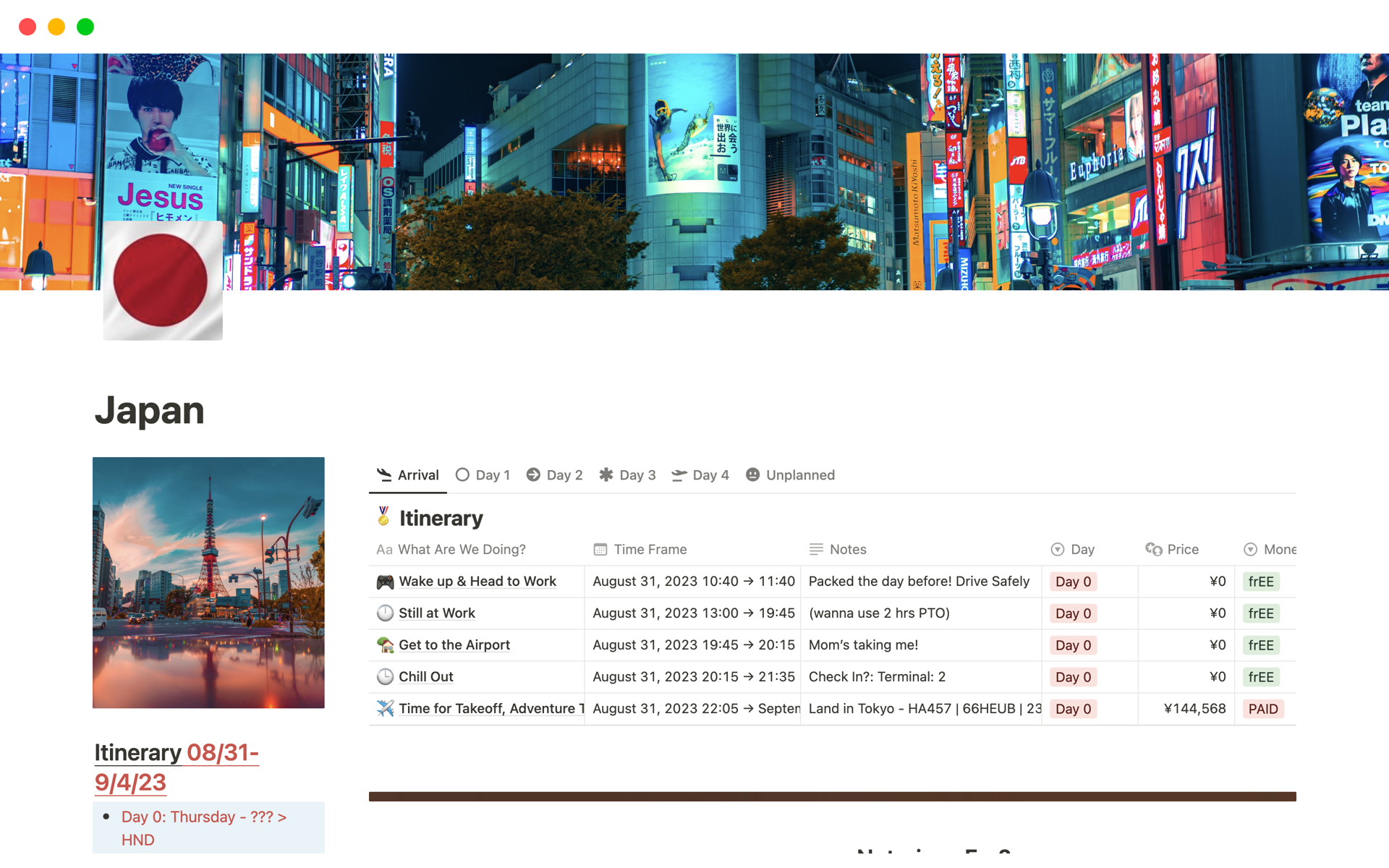Toggle the frEE status on Chill Out row
Image resolution: width=1389 pixels, height=868 pixels.
pyautogui.click(x=1261, y=676)
